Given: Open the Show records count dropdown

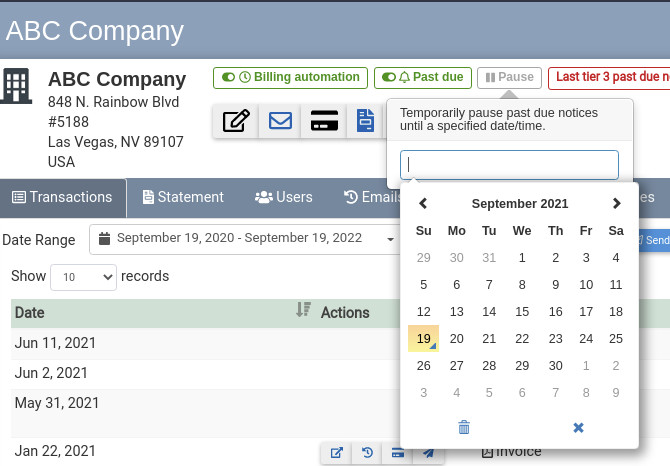Looking at the screenshot, I should 82,277.
